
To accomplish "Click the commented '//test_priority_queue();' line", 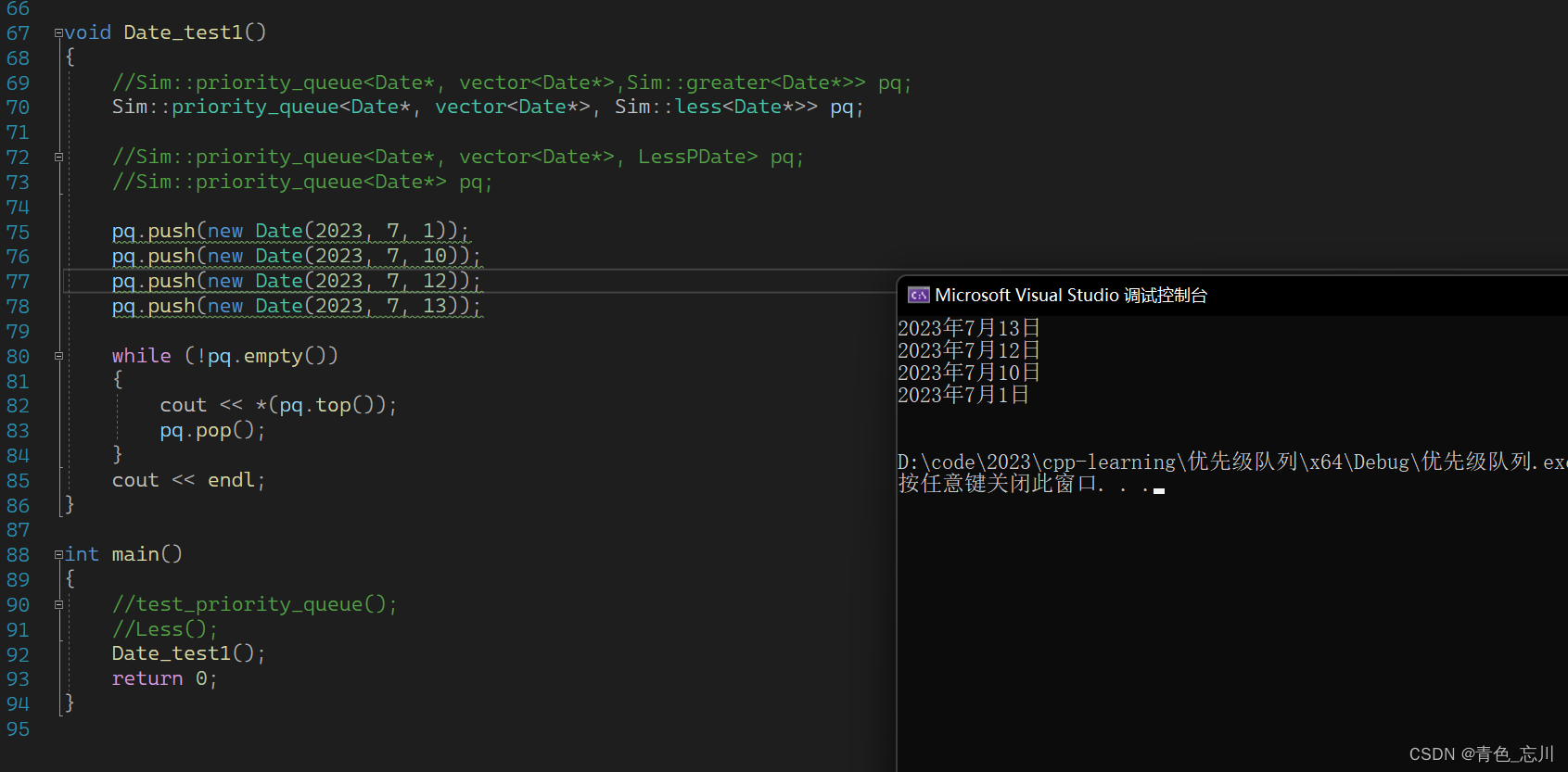I will click(x=254, y=604).
